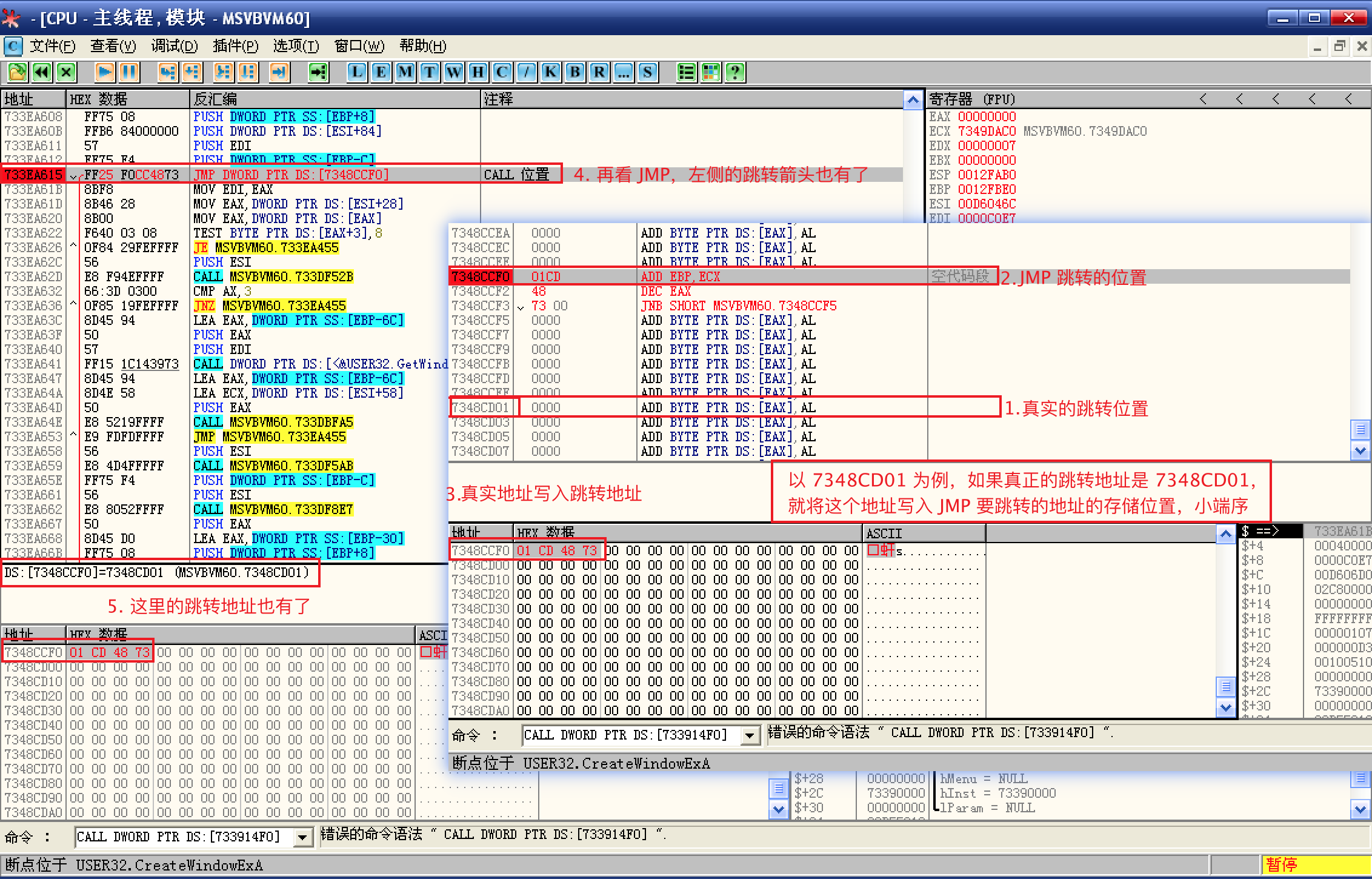The height and width of the screenshot is (879, 1372).
Task: Click the Restart program (rewind) icon
Action: click(x=41, y=73)
